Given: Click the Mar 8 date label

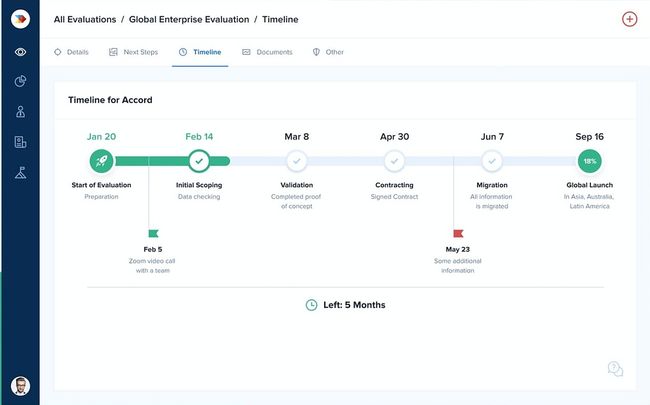Looking at the screenshot, I should 297,136.
